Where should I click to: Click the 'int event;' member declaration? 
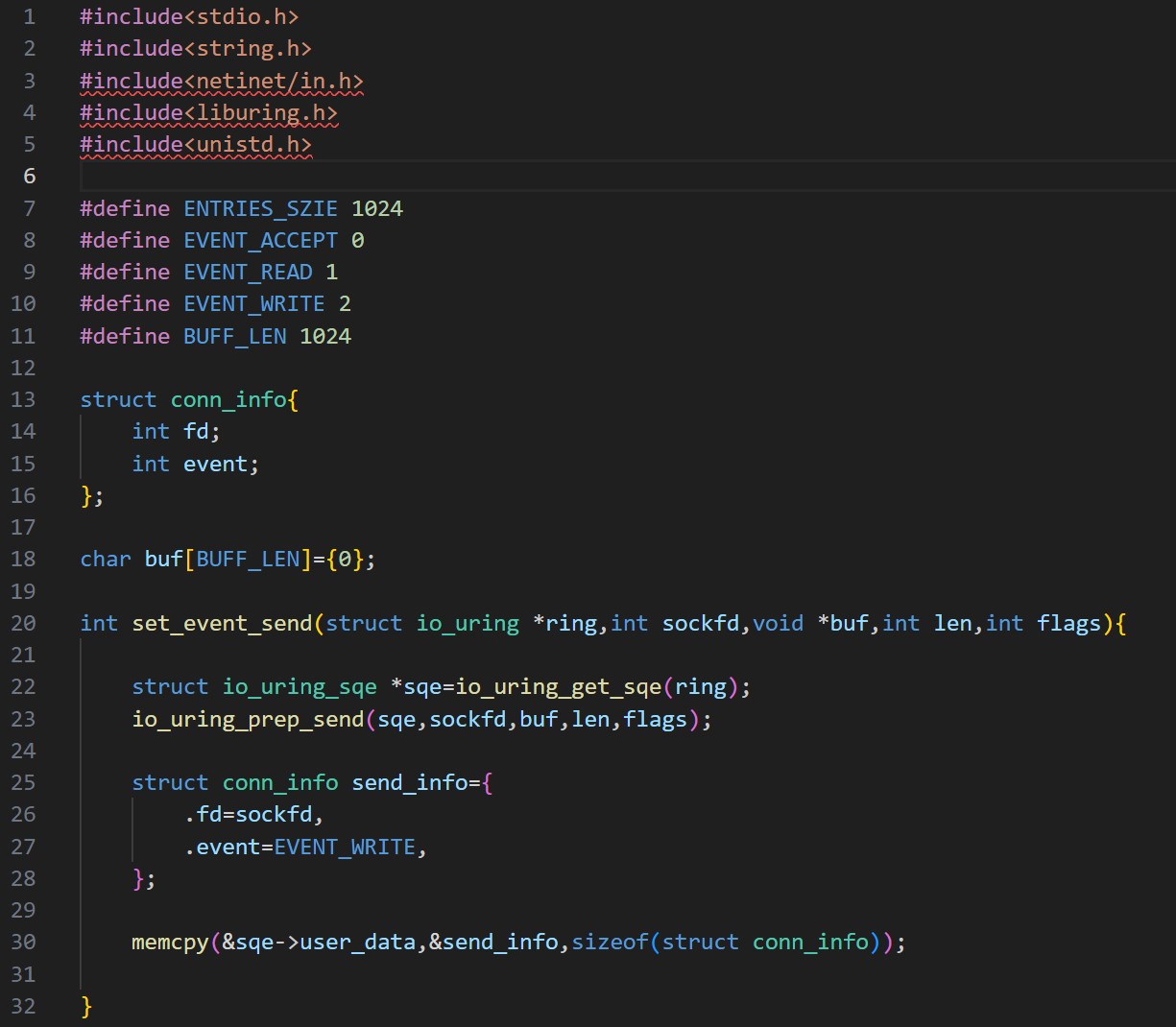pyautogui.click(x=196, y=464)
